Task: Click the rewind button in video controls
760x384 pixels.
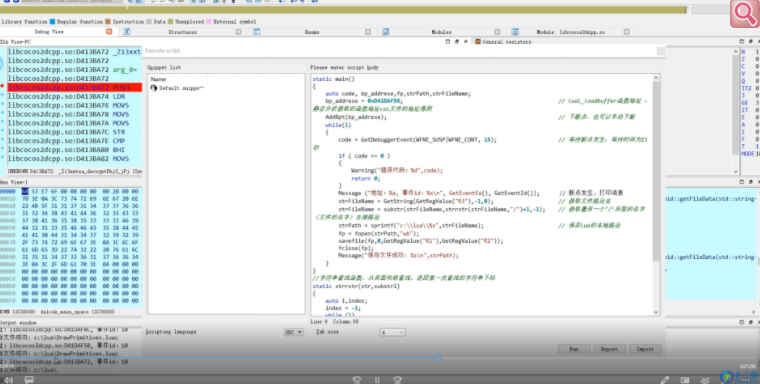Action: [x=357, y=380]
